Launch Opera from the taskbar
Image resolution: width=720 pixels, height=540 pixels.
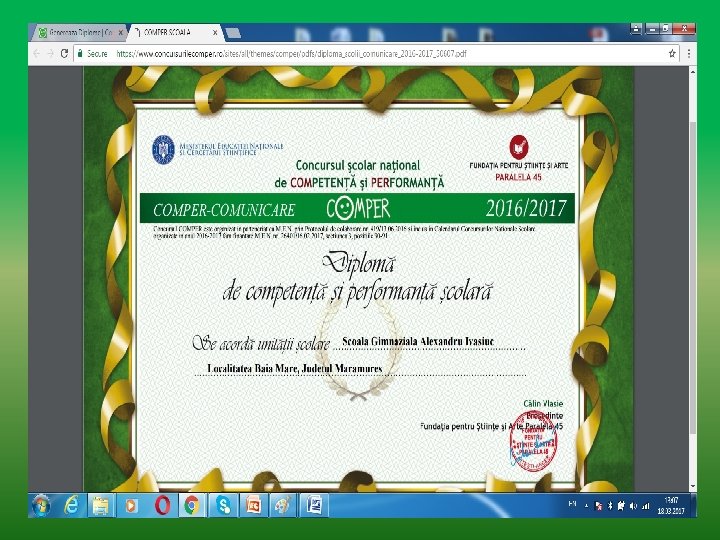[162, 506]
